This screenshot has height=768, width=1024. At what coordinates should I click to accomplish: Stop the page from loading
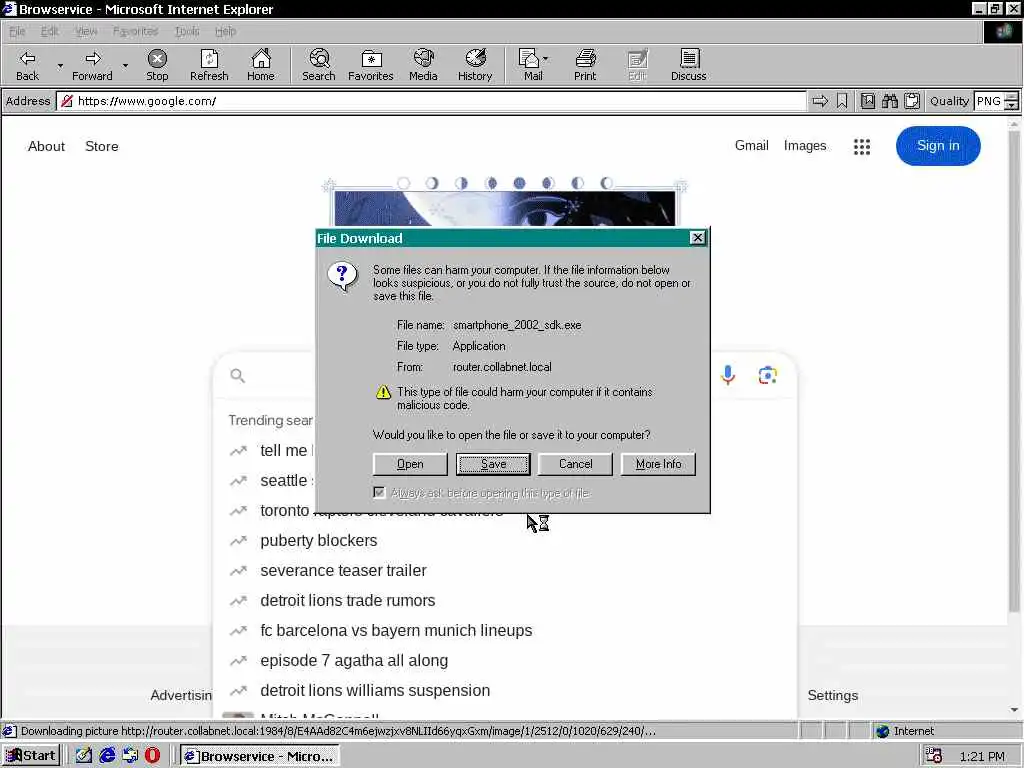pos(157,65)
